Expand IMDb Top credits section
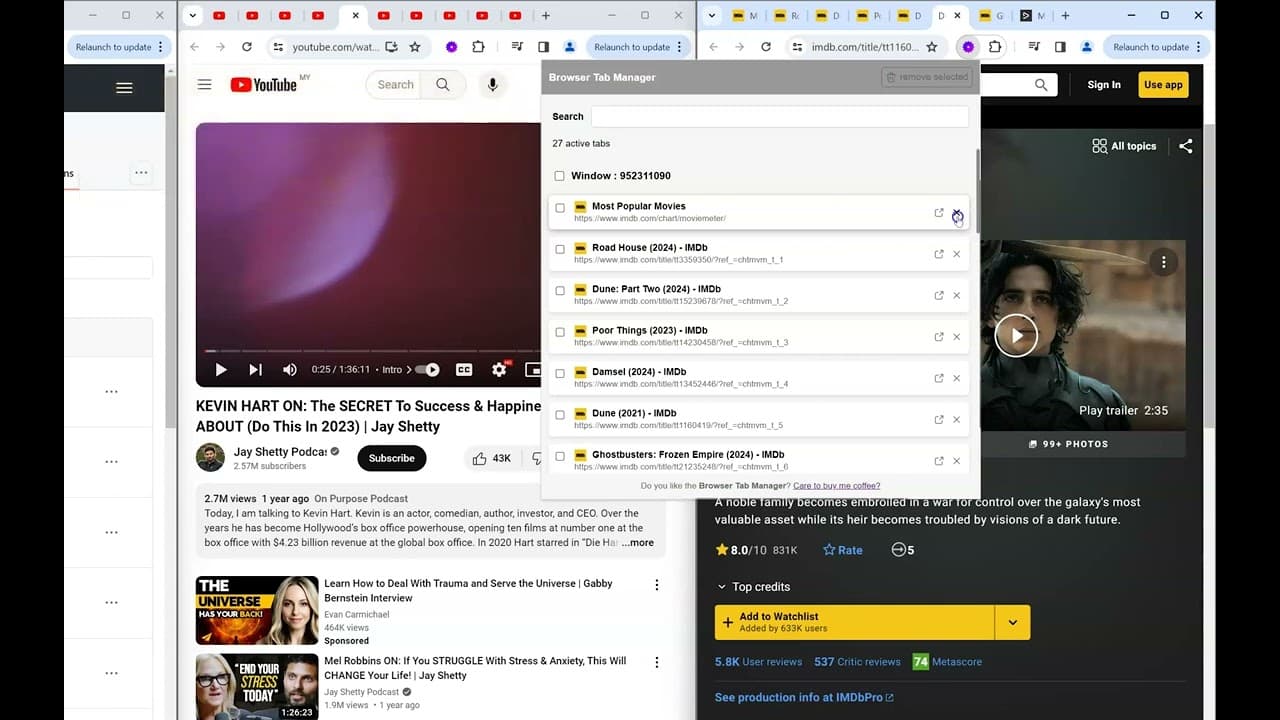This screenshot has width=1280, height=720. tap(753, 587)
